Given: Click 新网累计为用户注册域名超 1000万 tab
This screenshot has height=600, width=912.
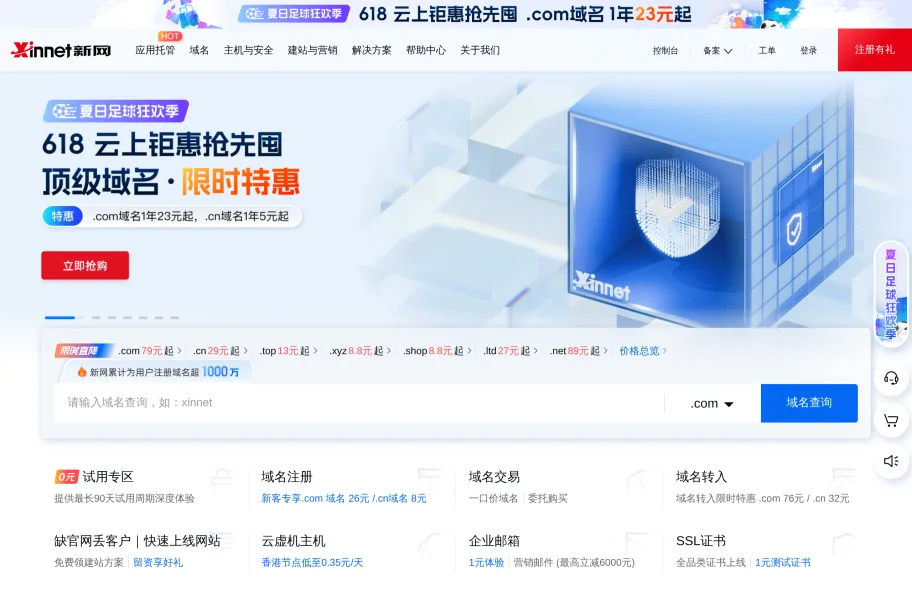Looking at the screenshot, I should coord(158,372).
